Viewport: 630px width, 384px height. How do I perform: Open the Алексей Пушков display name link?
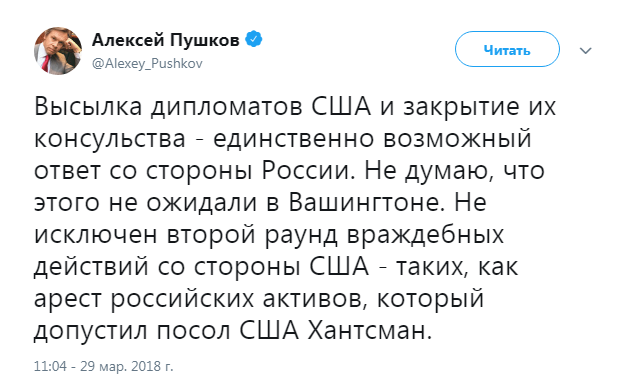166,40
